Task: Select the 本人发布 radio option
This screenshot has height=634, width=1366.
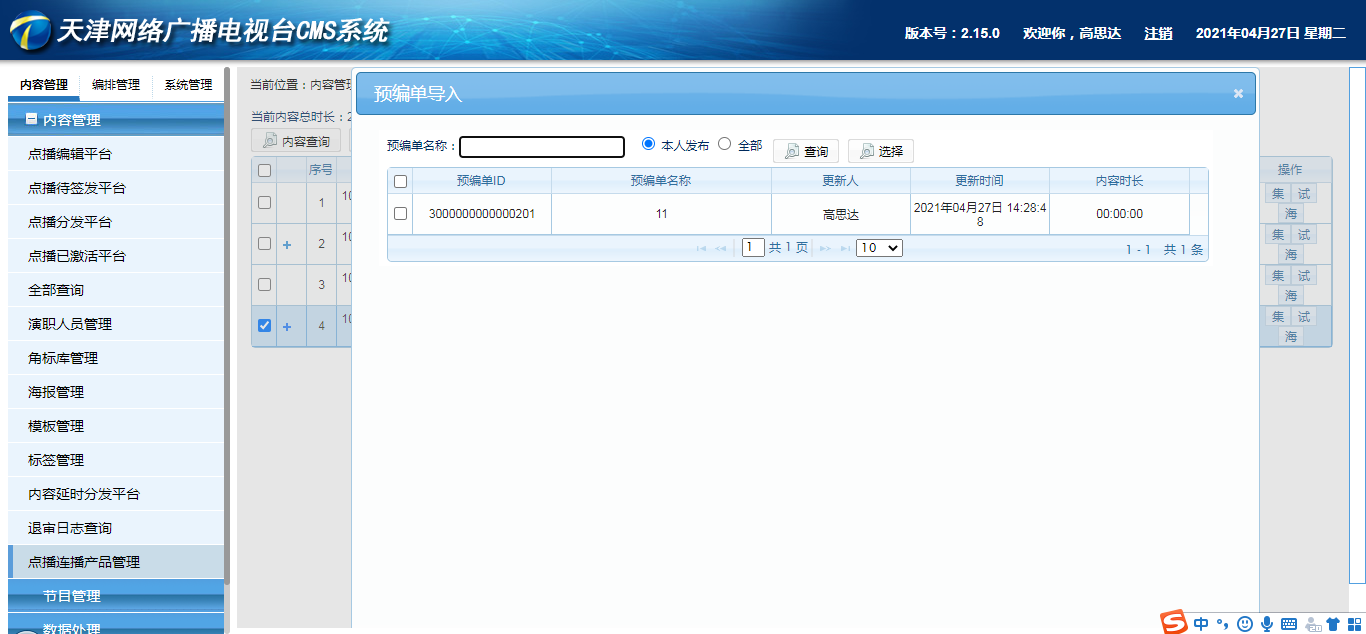Action: [x=648, y=144]
